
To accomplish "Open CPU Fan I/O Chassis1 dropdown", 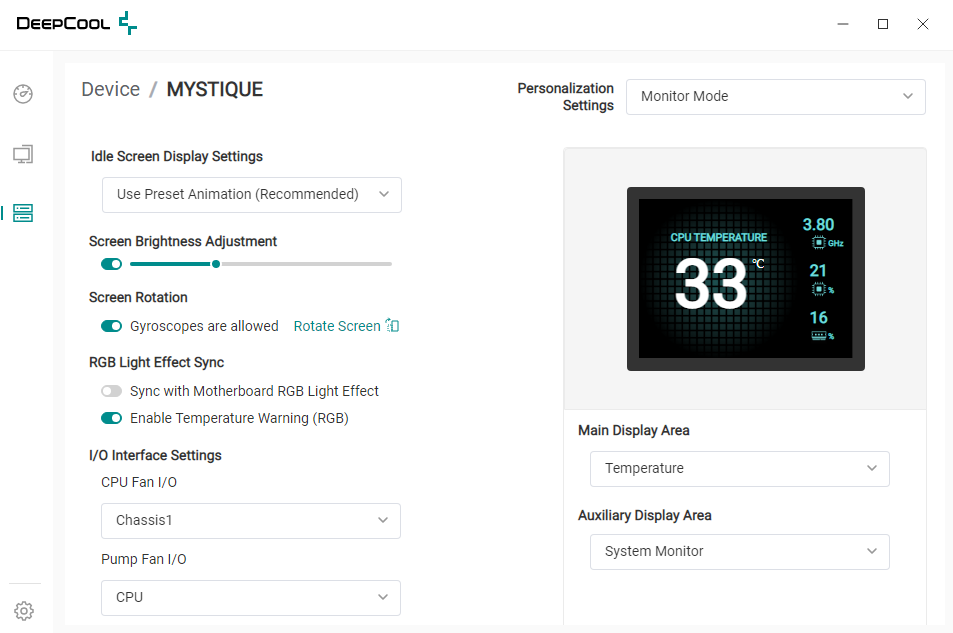I will [x=250, y=521].
